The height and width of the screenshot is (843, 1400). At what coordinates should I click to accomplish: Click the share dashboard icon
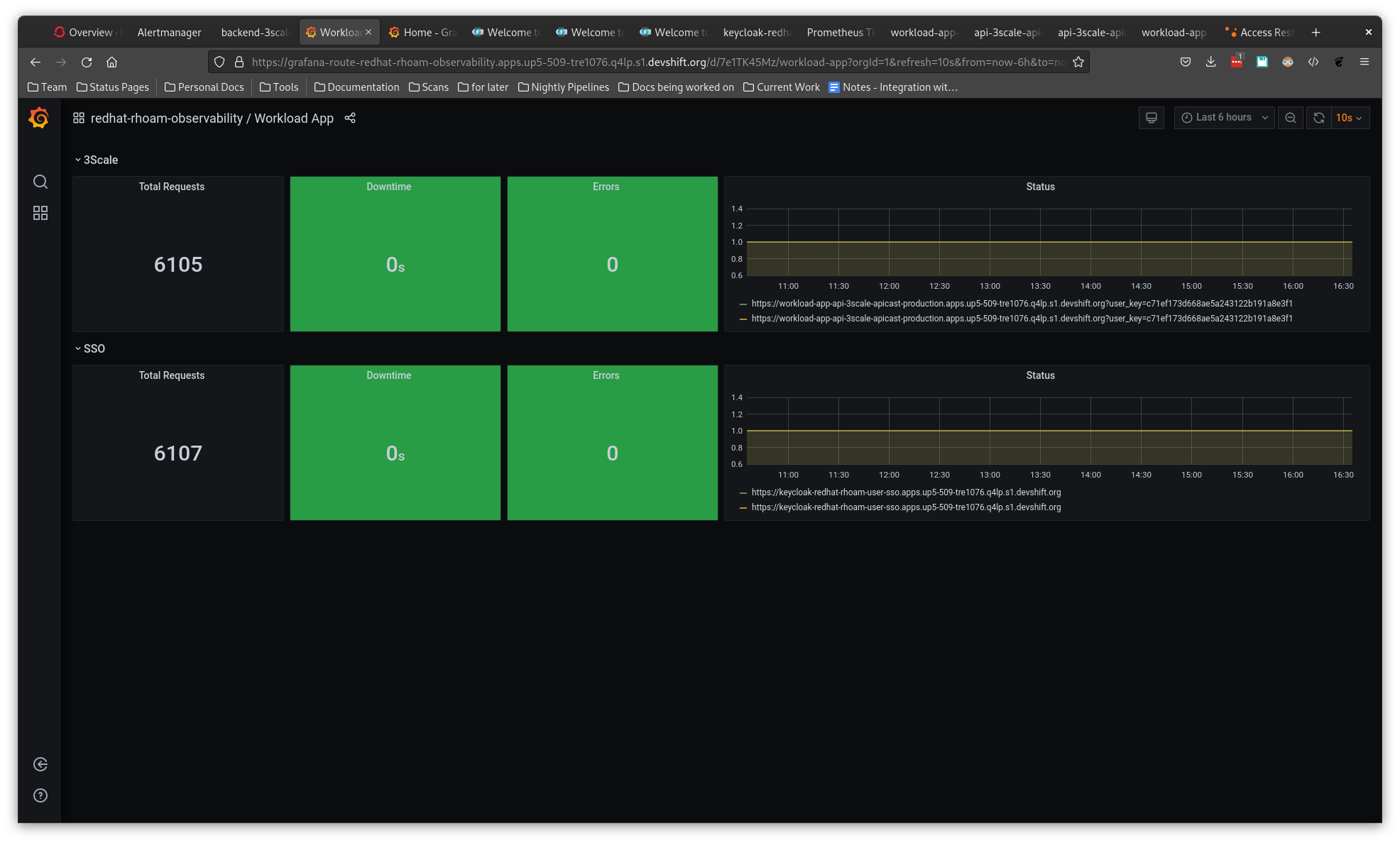point(350,118)
